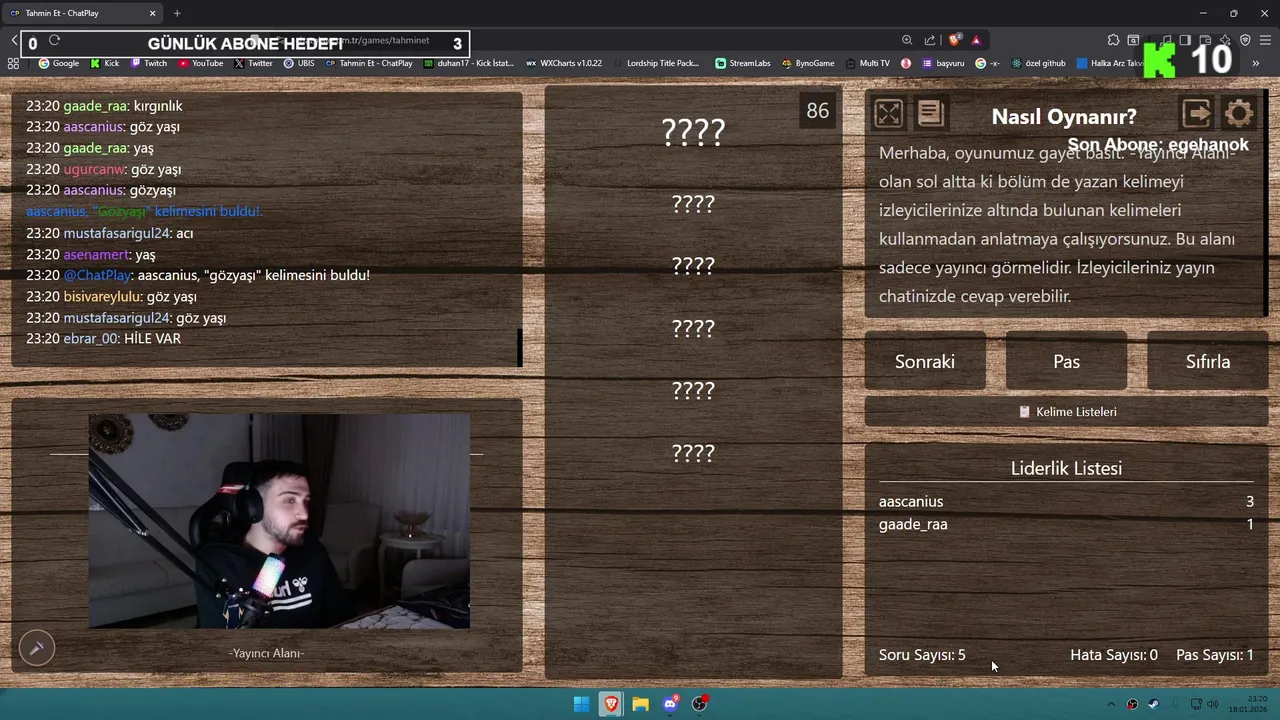Expand hidden system tray icons chevron

1110,704
